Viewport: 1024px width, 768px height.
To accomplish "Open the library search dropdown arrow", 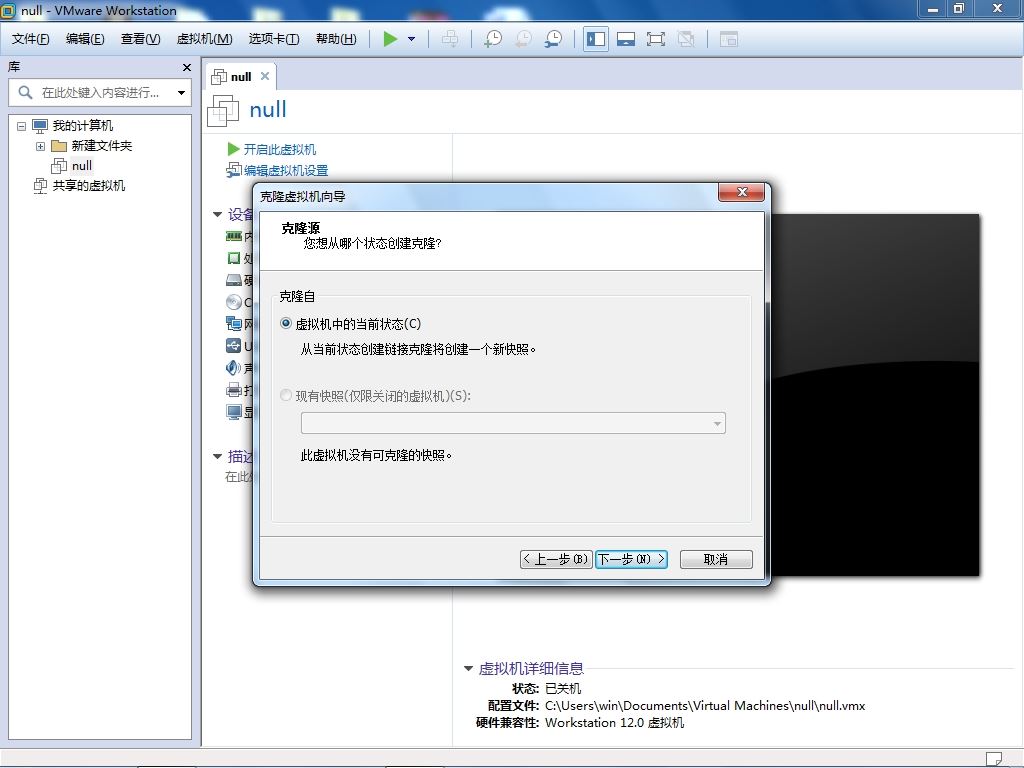I will tap(181, 93).
